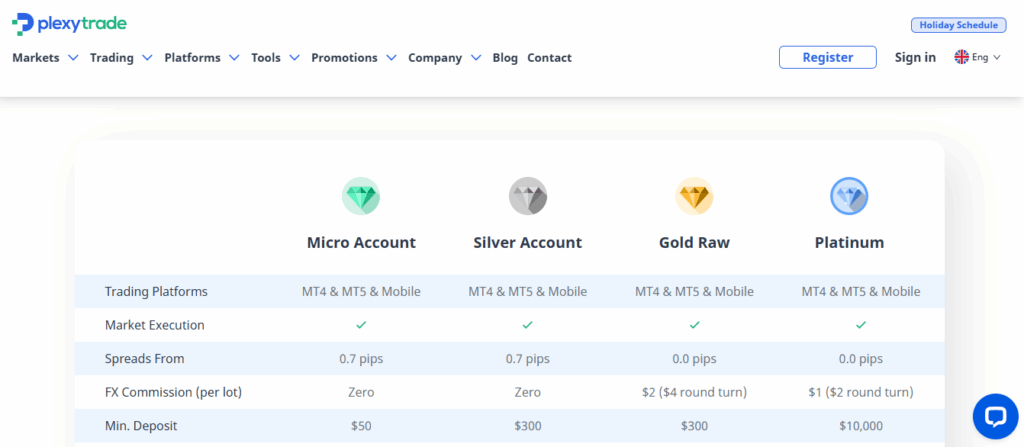This screenshot has width=1024, height=447.
Task: Click the Register button
Action: (x=827, y=58)
